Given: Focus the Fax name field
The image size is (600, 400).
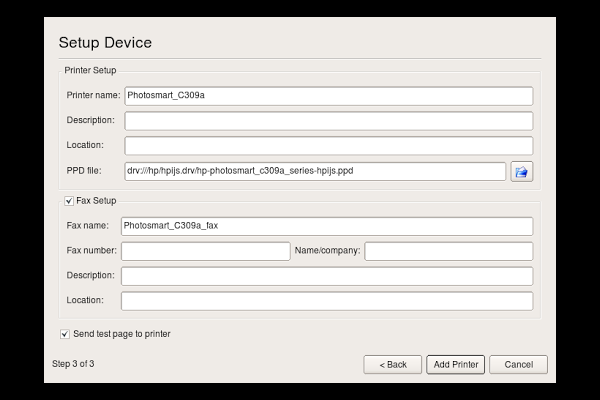Looking at the screenshot, I should coord(326,226).
